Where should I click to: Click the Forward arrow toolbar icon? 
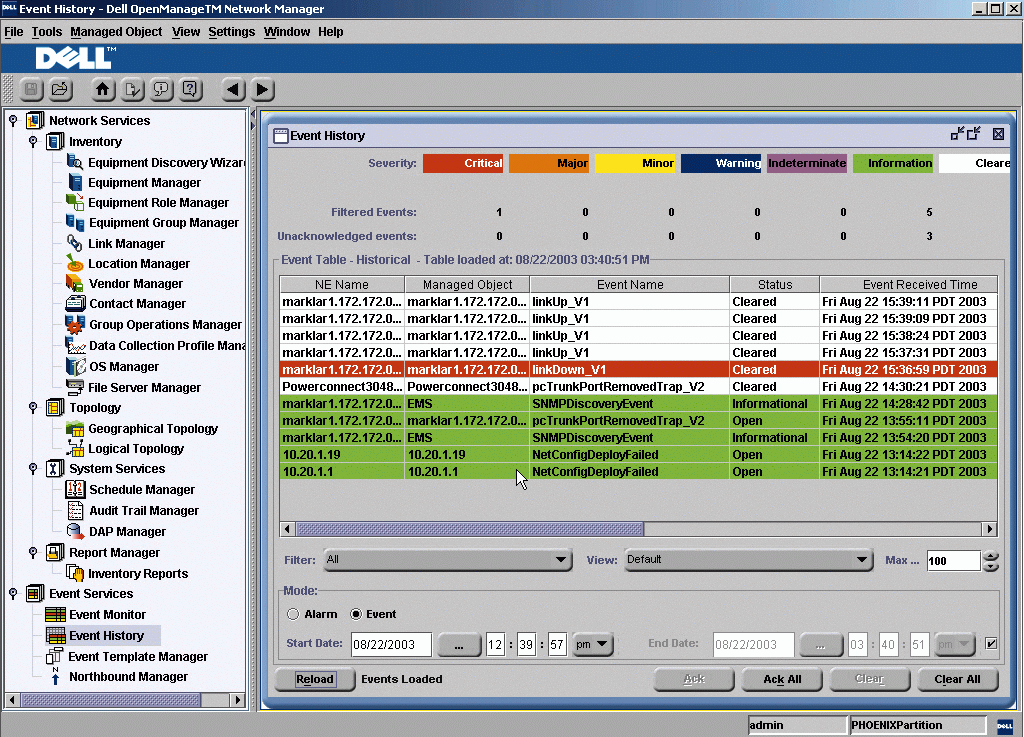point(262,89)
